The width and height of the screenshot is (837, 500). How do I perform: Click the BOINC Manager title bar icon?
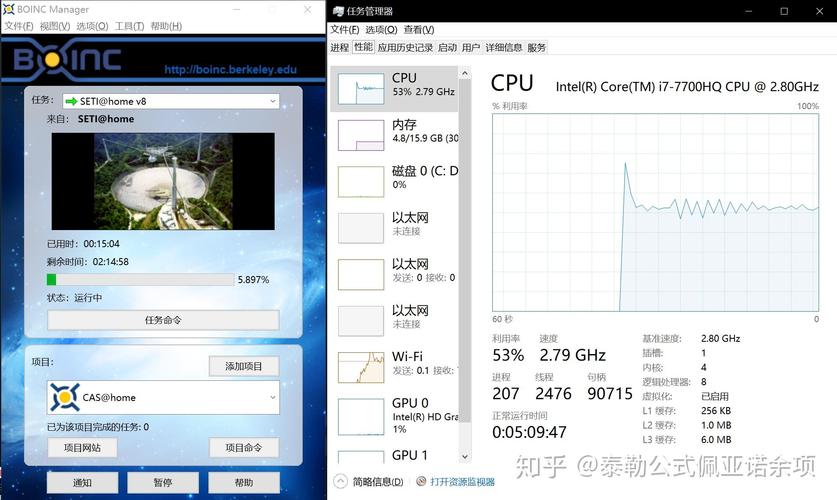click(9, 9)
